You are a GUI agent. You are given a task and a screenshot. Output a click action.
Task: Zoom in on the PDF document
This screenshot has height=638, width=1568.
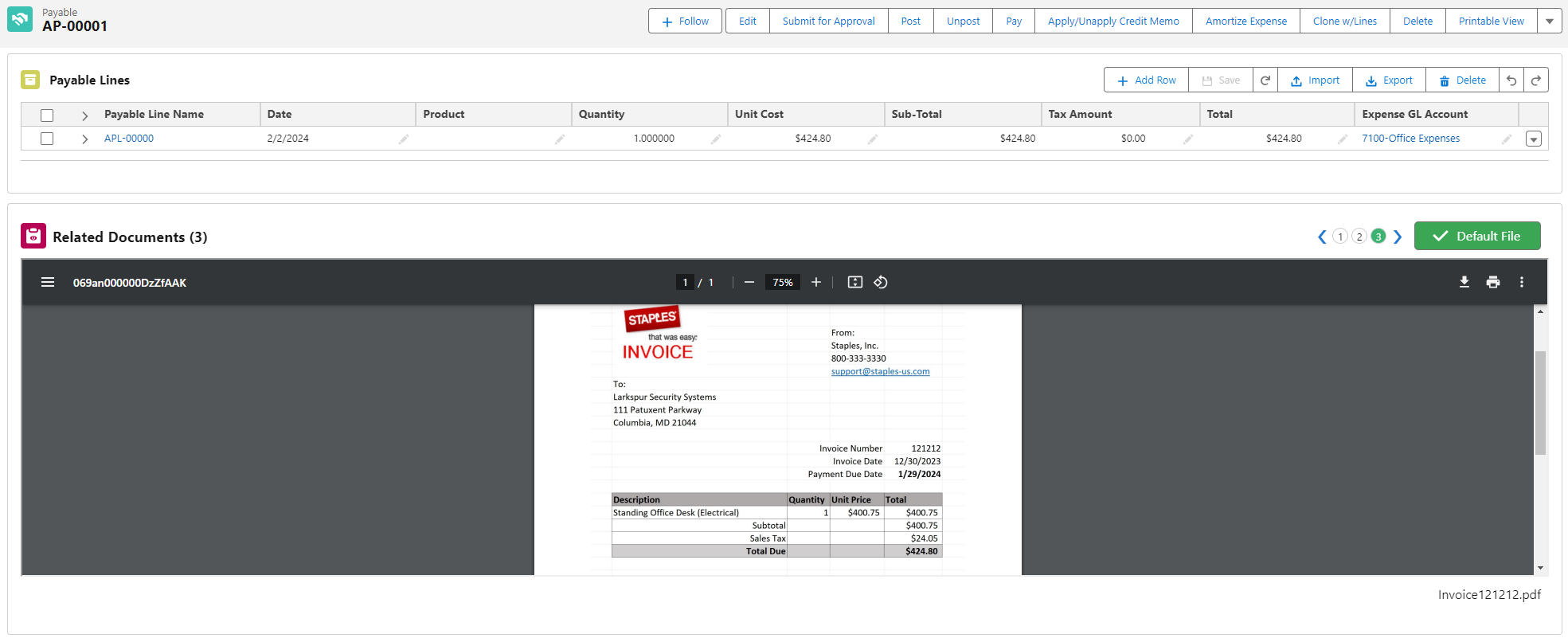click(815, 282)
